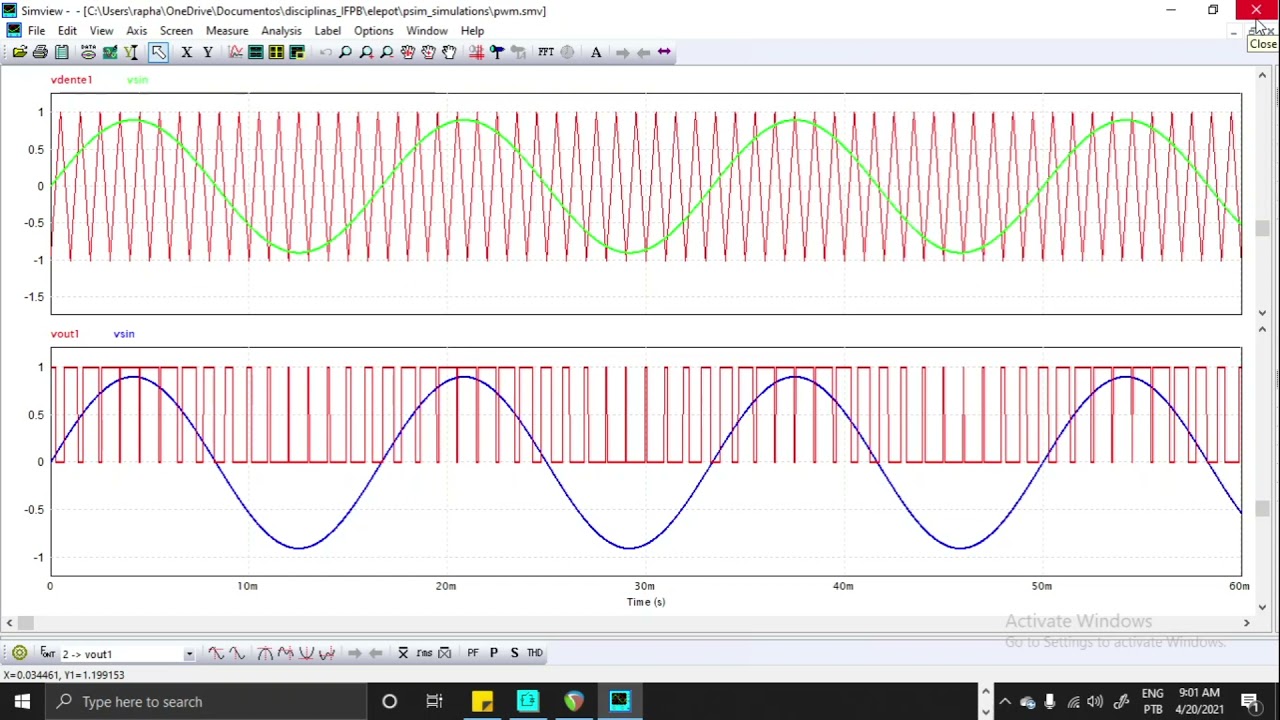Click the purple double-arrow icon
Image resolution: width=1280 pixels, height=720 pixels.
[x=664, y=52]
